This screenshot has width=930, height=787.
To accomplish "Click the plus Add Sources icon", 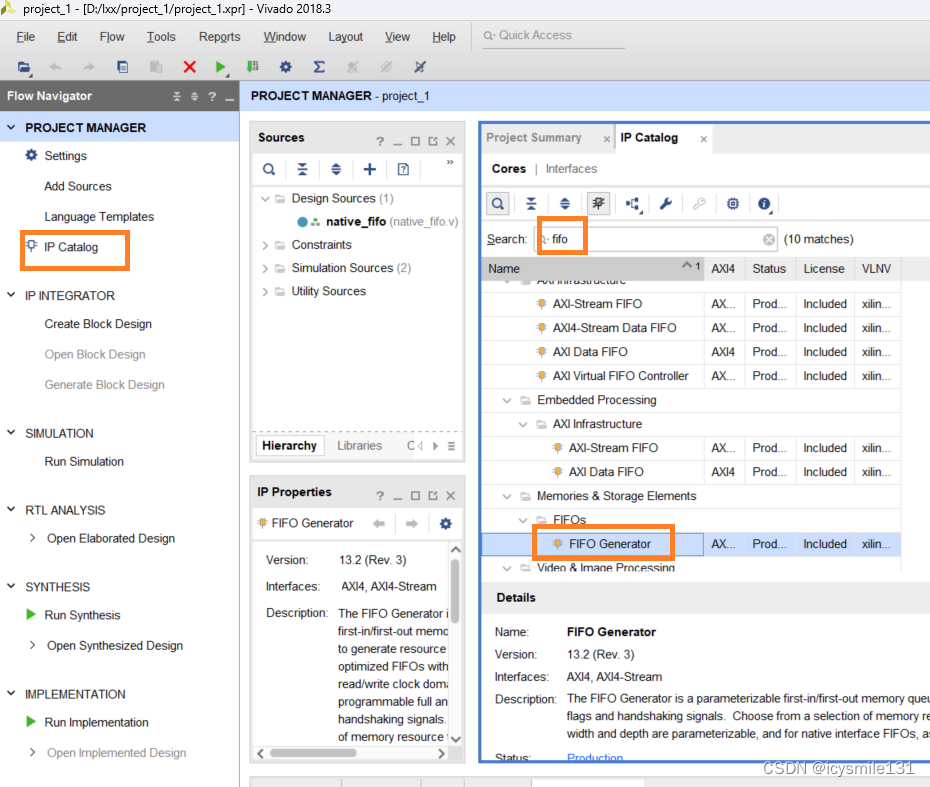I will (370, 170).
